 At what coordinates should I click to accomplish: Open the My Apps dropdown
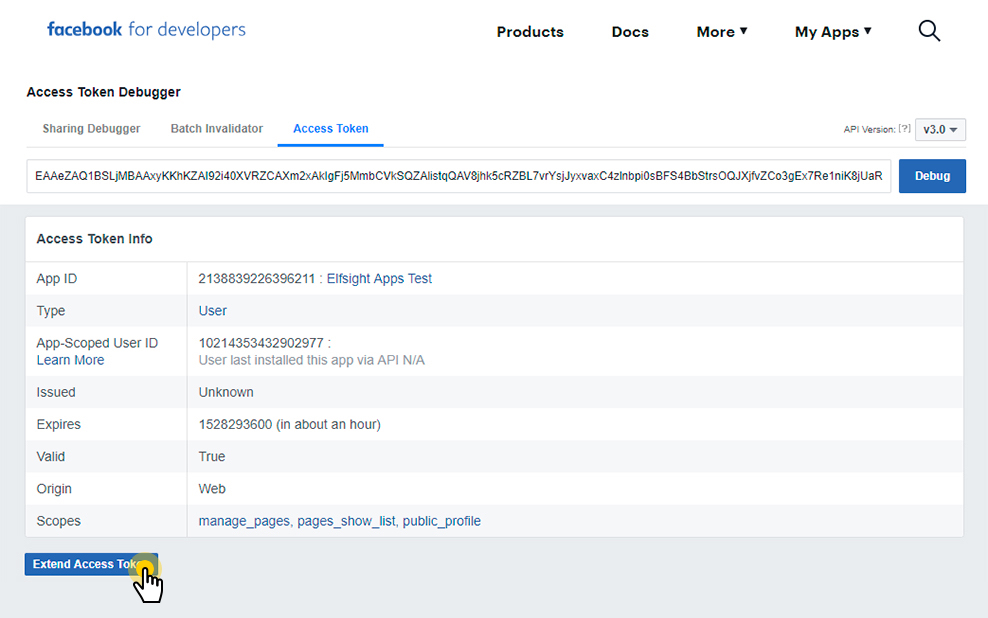click(x=833, y=31)
